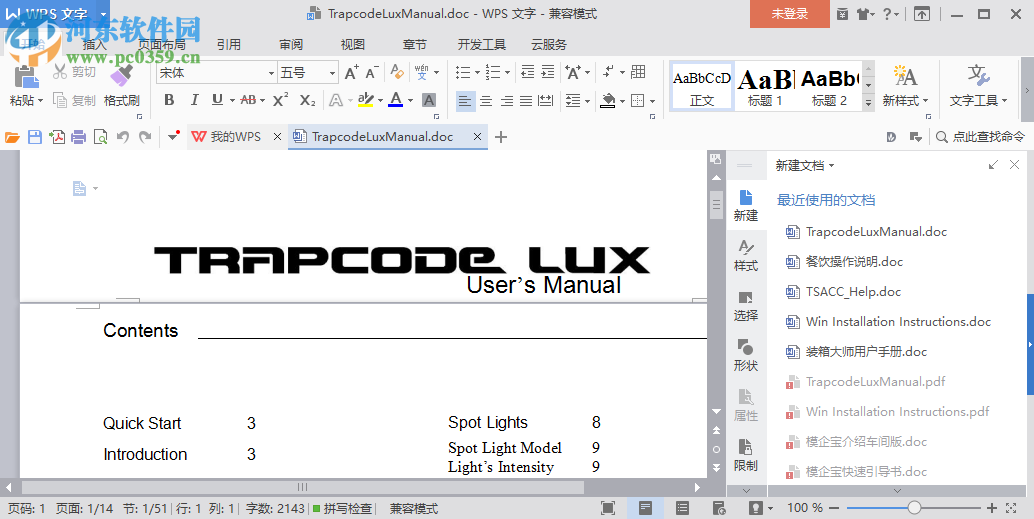Toggle spell check in status bar
The height and width of the screenshot is (519, 1034).
click(342, 508)
